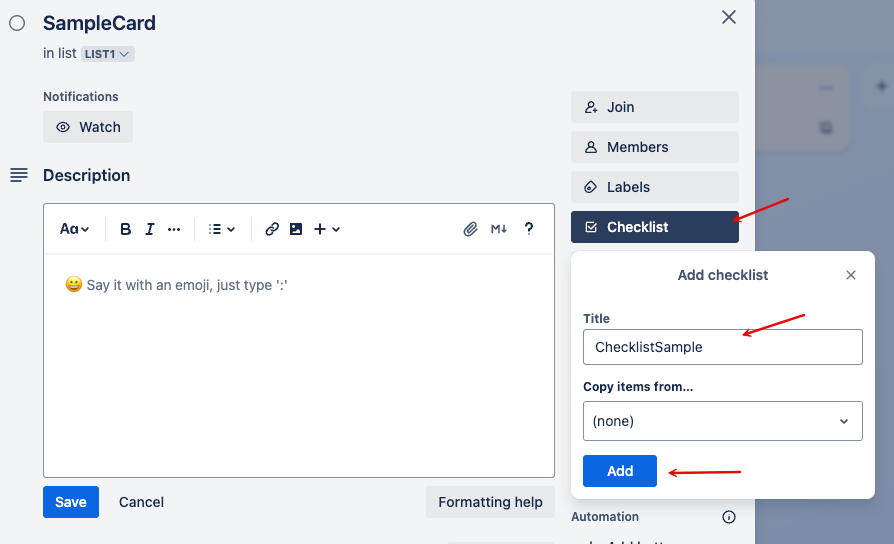The width and height of the screenshot is (894, 544).
Task: Click the 'Add checklist' popover heading
Action: click(x=722, y=275)
